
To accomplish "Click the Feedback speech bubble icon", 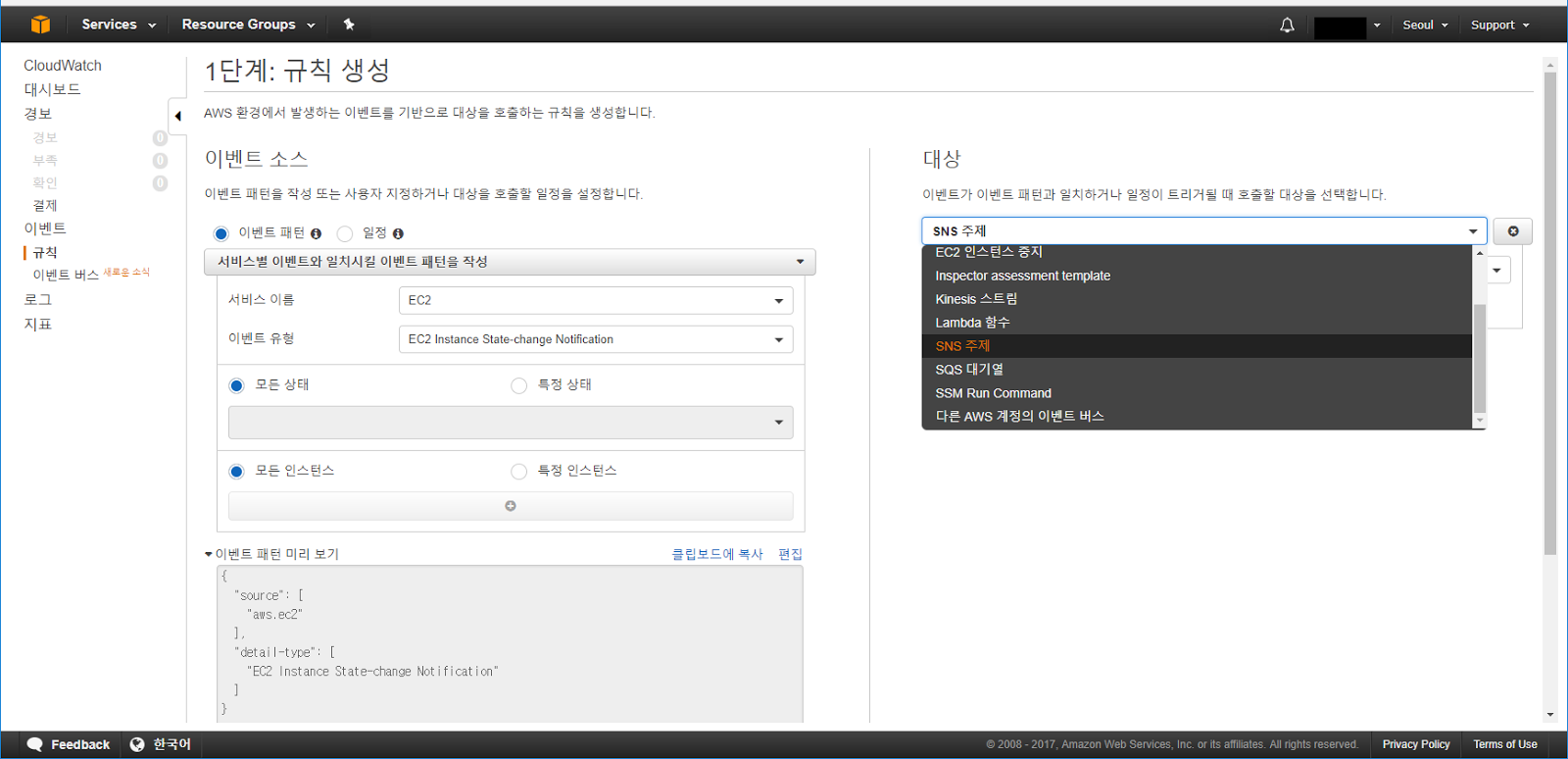I will click(x=35, y=744).
